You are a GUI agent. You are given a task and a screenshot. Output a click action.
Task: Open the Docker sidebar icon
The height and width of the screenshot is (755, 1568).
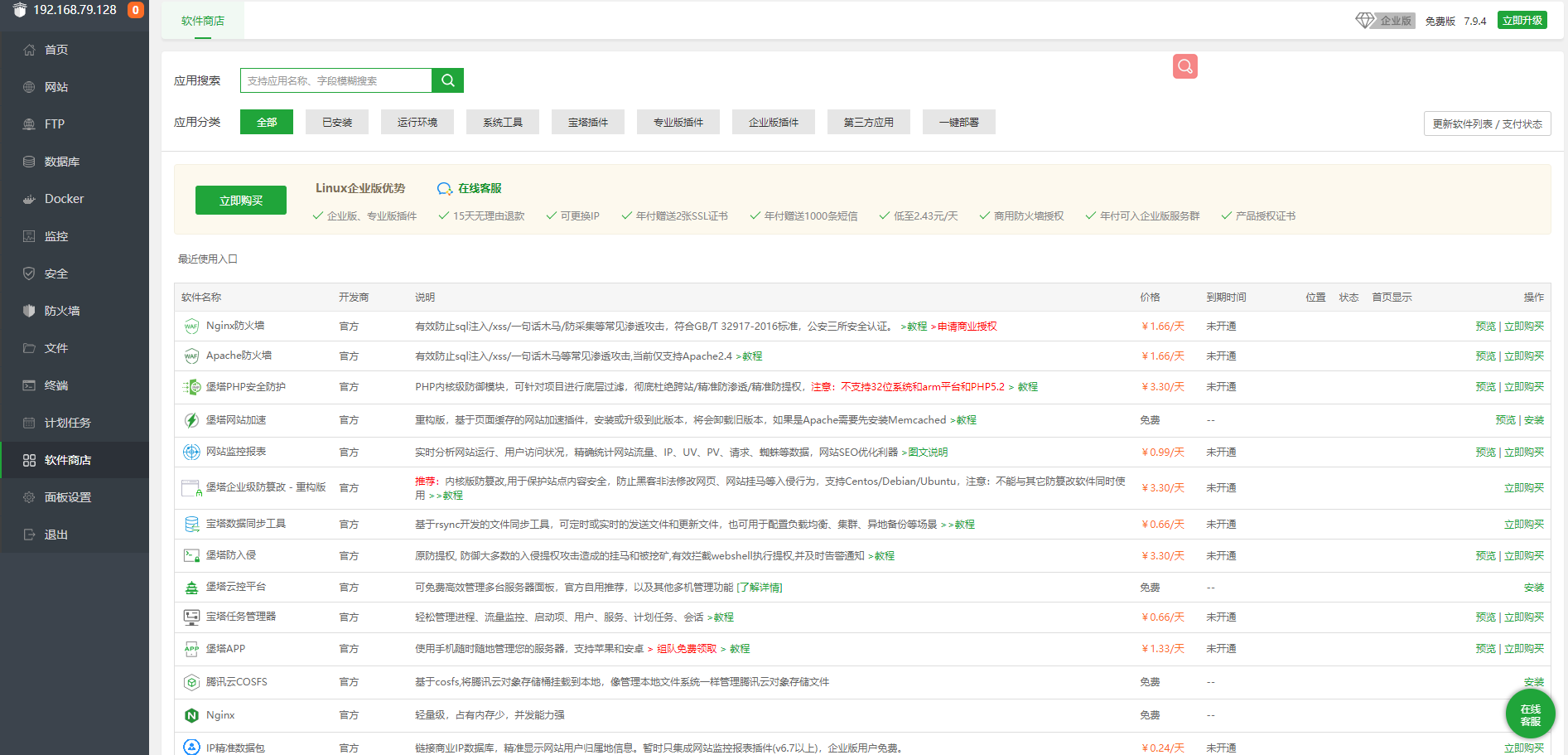click(x=29, y=199)
